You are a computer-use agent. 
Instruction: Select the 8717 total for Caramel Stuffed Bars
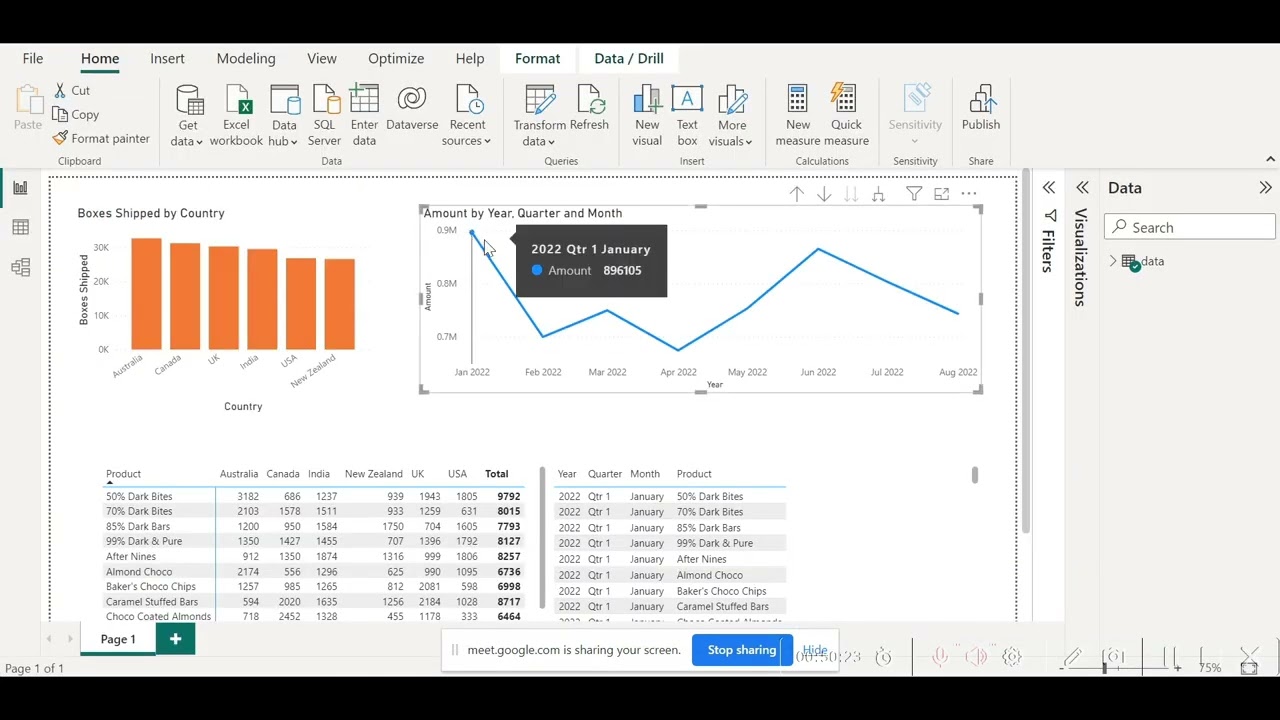[x=509, y=602]
